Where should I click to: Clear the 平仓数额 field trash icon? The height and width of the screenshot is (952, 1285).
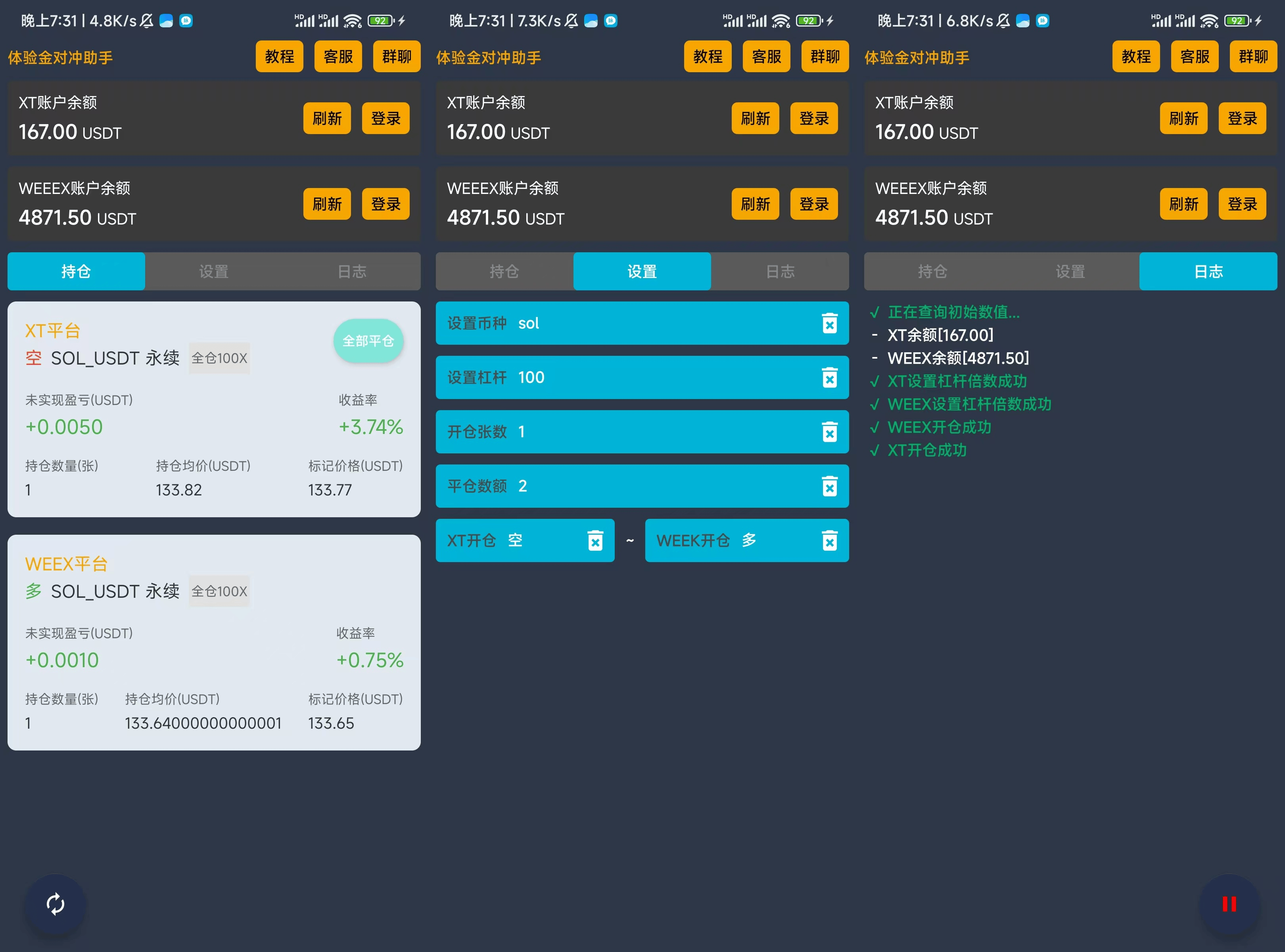coord(829,486)
